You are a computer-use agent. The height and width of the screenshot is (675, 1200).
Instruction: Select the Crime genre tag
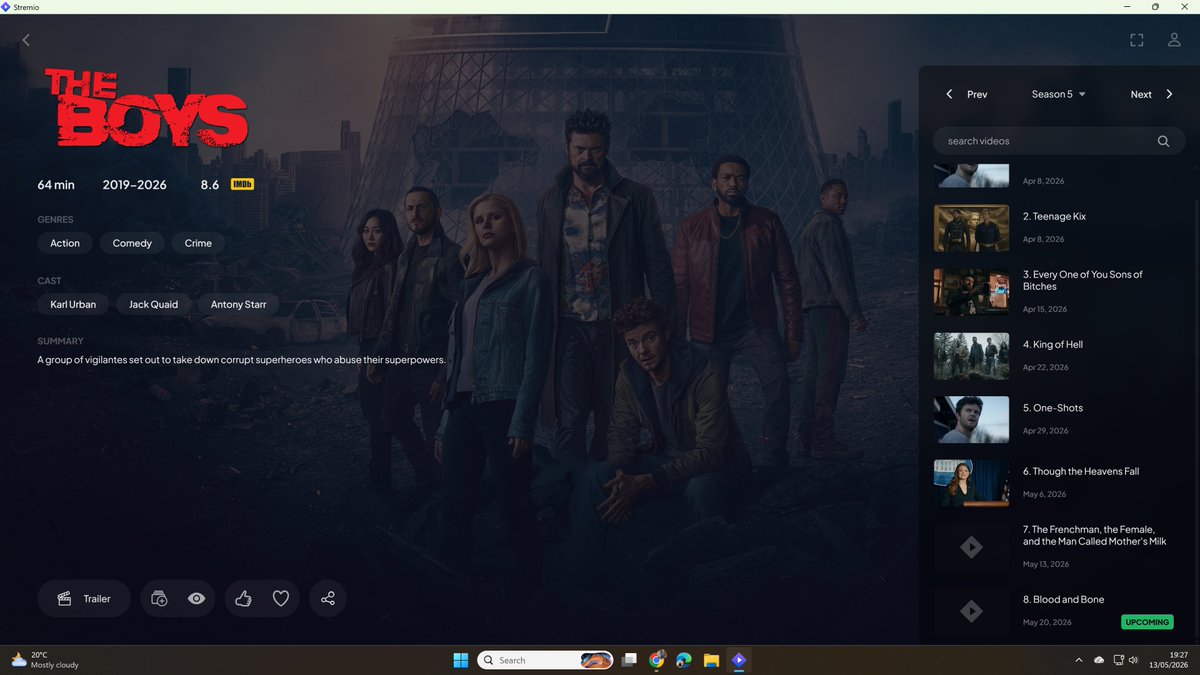198,243
